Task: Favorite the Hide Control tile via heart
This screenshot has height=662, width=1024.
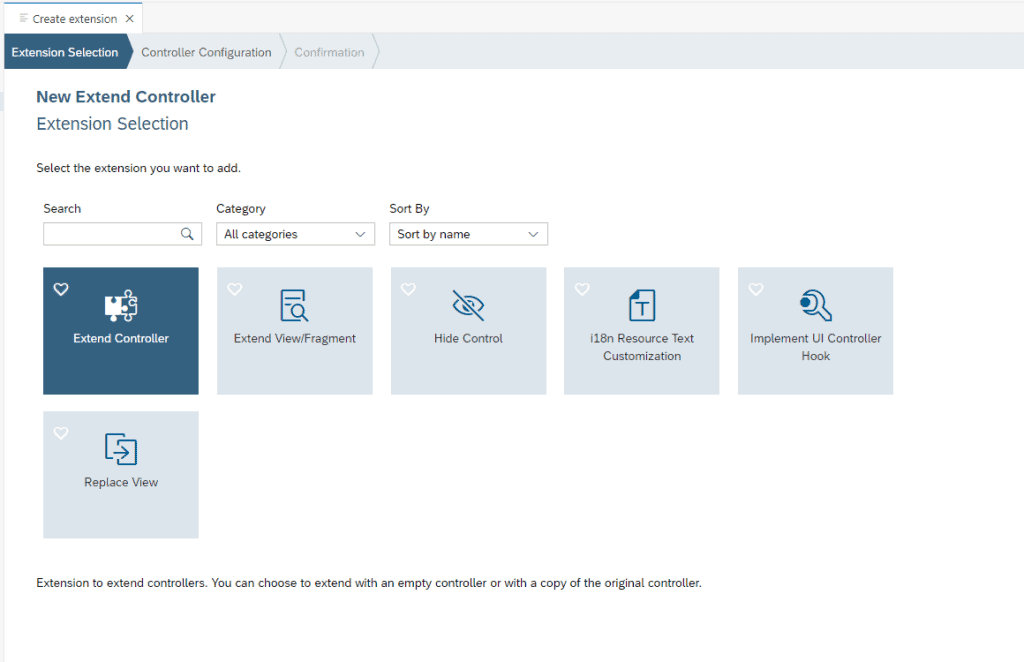Action: (408, 289)
